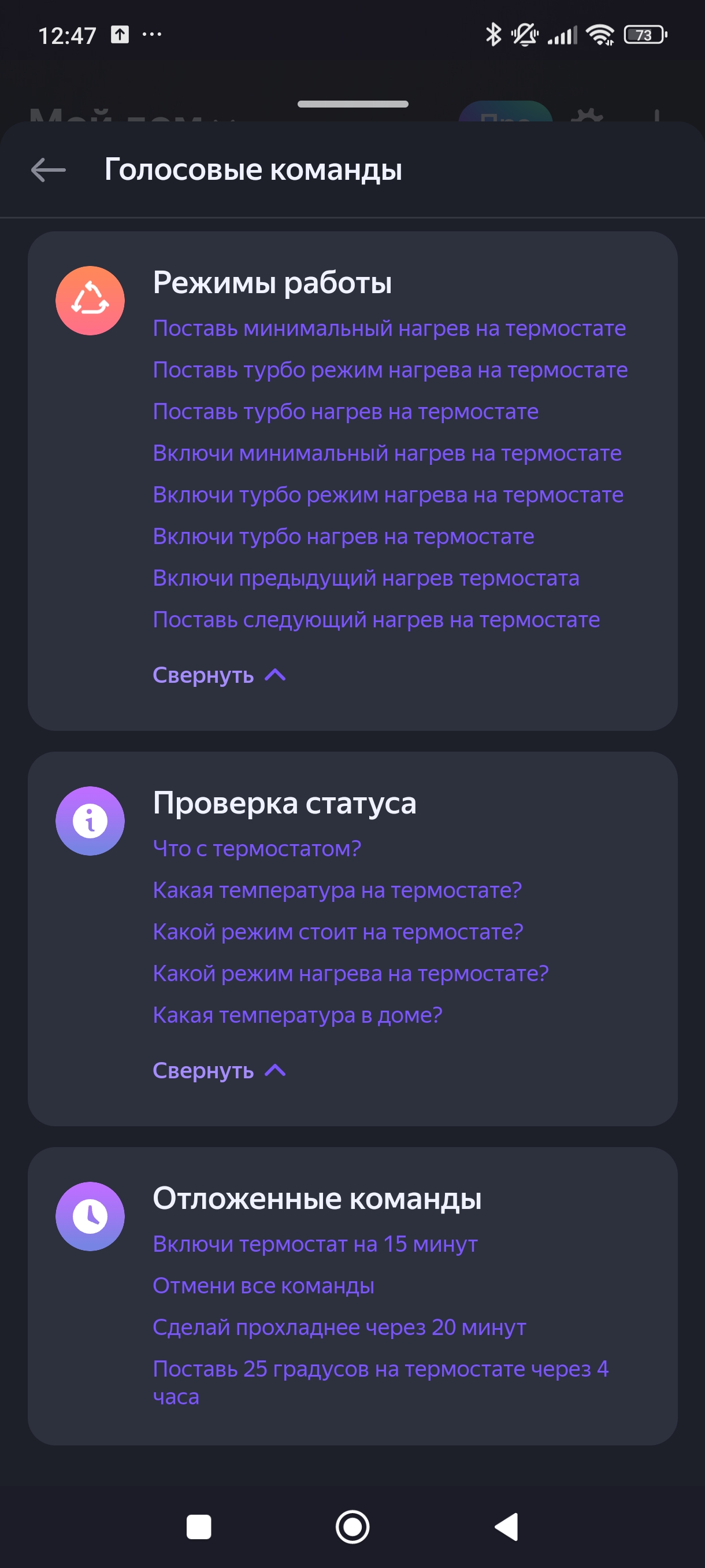The height and width of the screenshot is (1568, 705).
Task: Tap the orange Режимы работы icon
Action: [x=90, y=301]
